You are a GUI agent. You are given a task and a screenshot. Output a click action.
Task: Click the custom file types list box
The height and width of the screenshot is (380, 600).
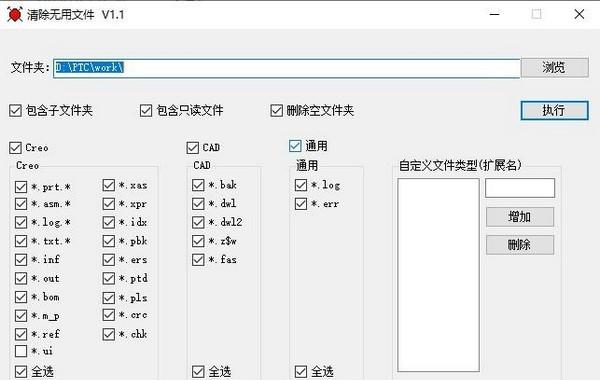click(438, 275)
